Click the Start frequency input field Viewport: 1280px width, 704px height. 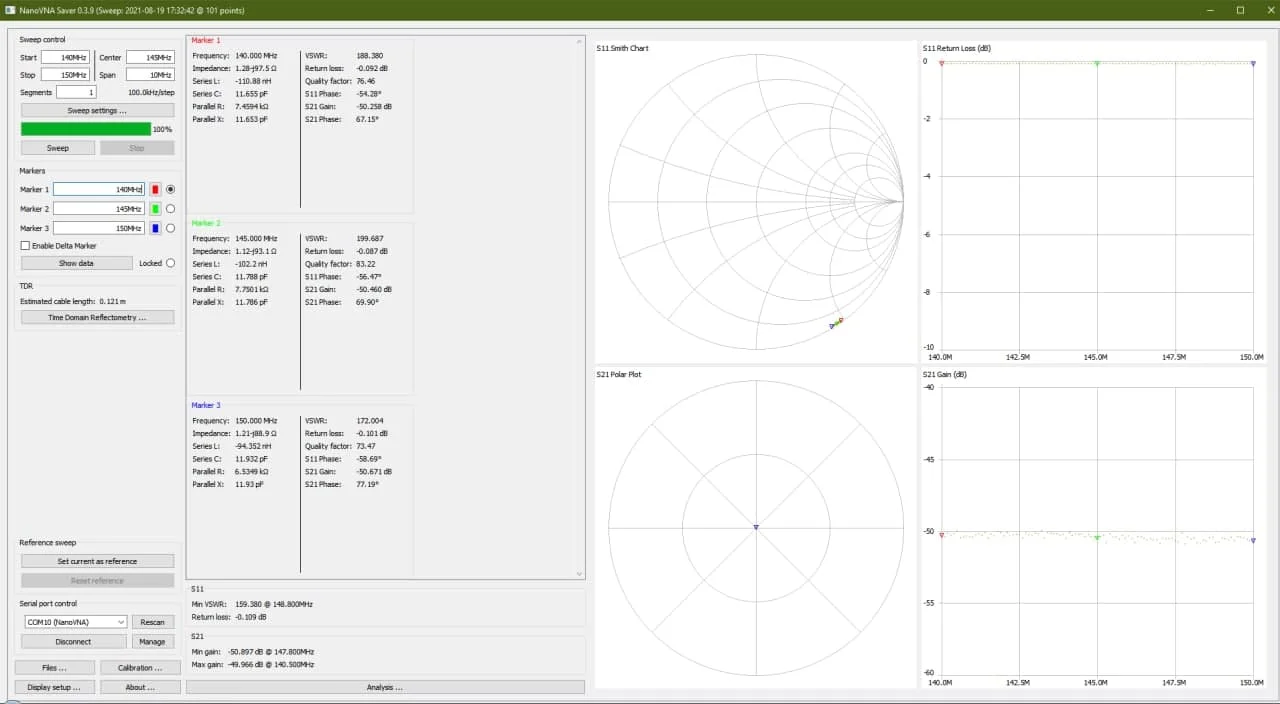[x=65, y=58]
